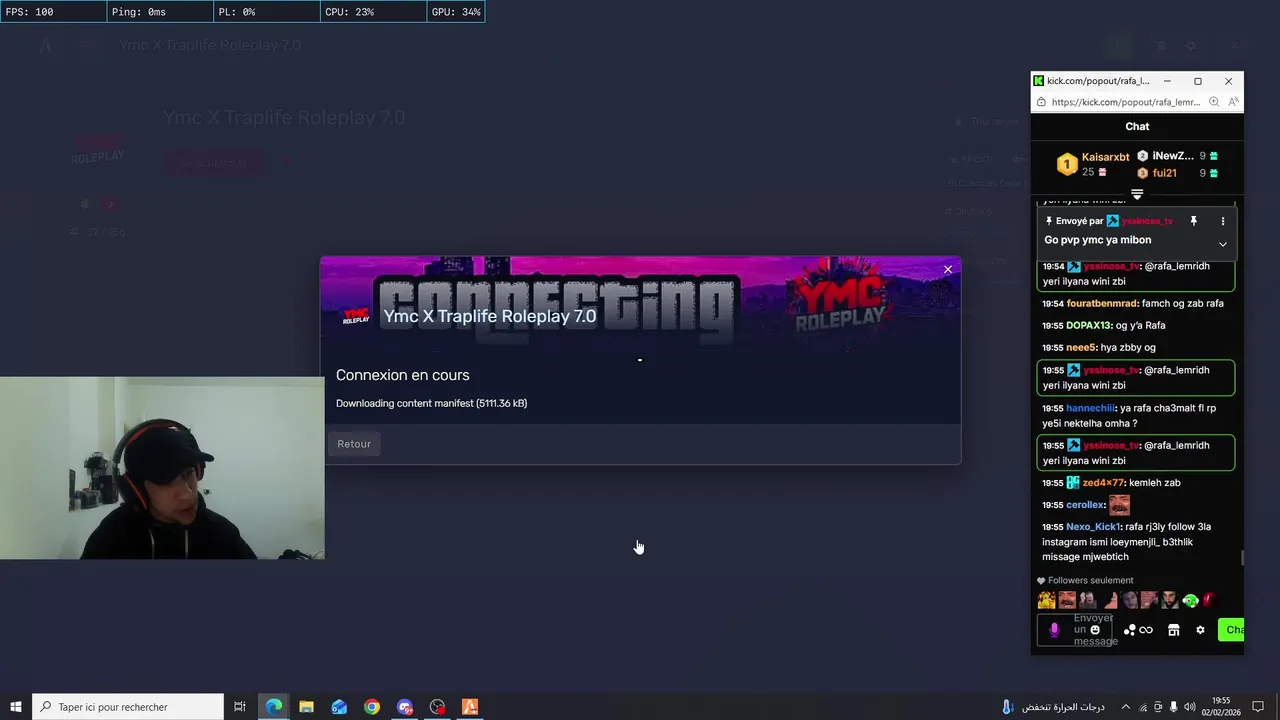Click the taskbar clock showing 19:55
Viewport: 1280px width, 720px height.
tap(1221, 707)
